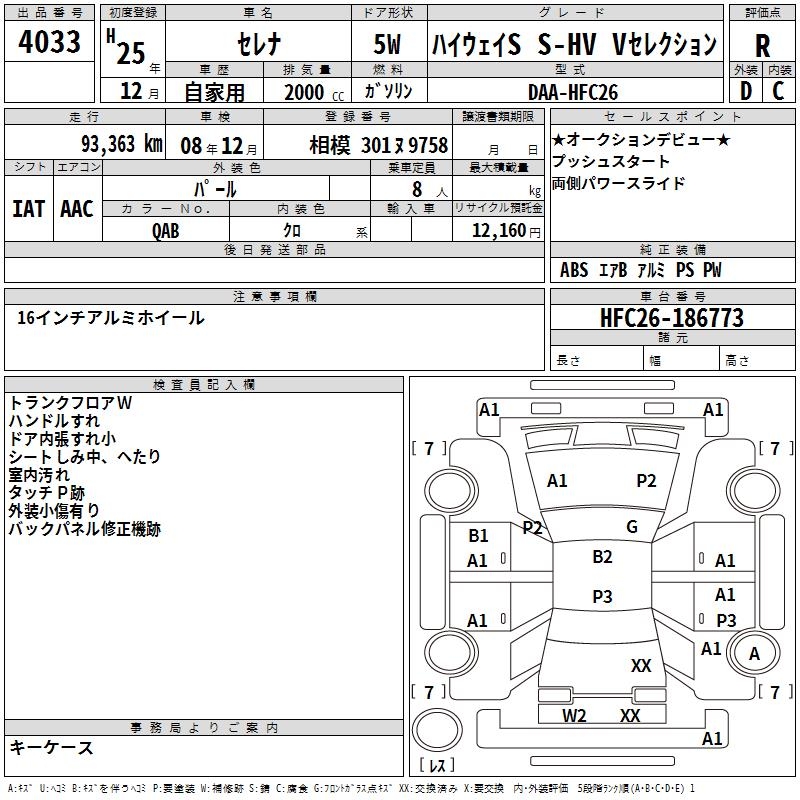
Task: Click P2 mark on right of hood
Action: pos(646,481)
